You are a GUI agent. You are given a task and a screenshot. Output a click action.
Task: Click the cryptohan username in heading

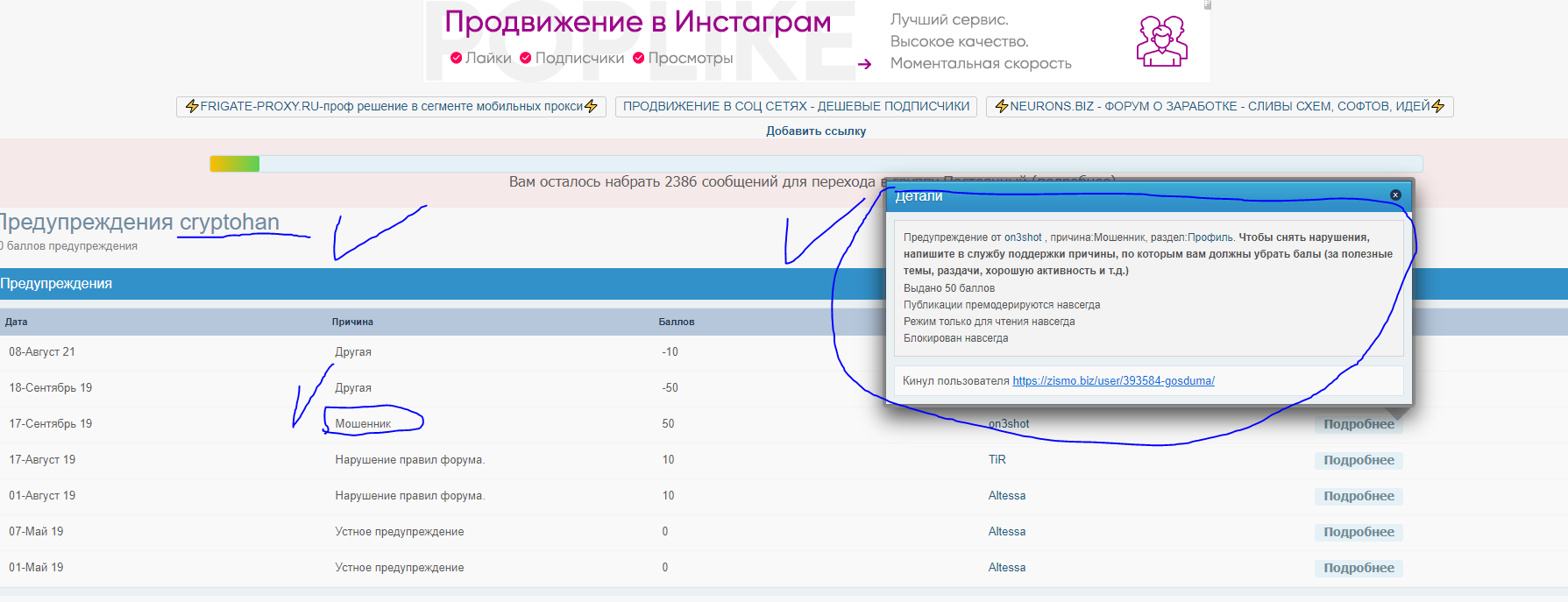[230, 223]
